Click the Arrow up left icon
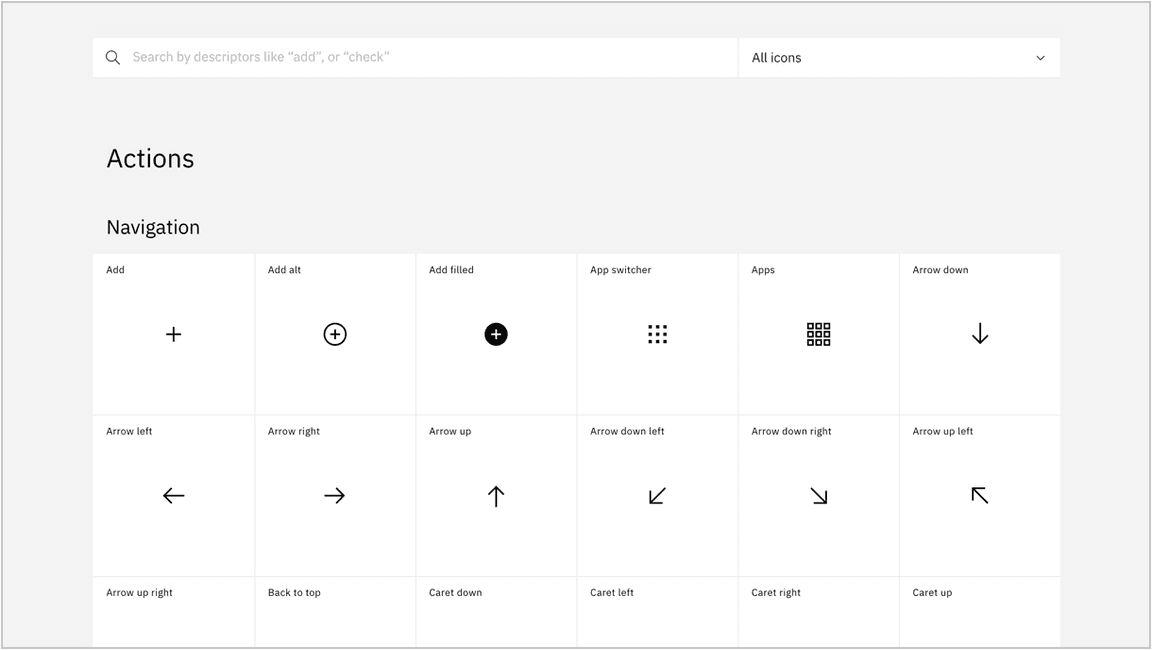The width and height of the screenshot is (1152, 650). point(979,495)
